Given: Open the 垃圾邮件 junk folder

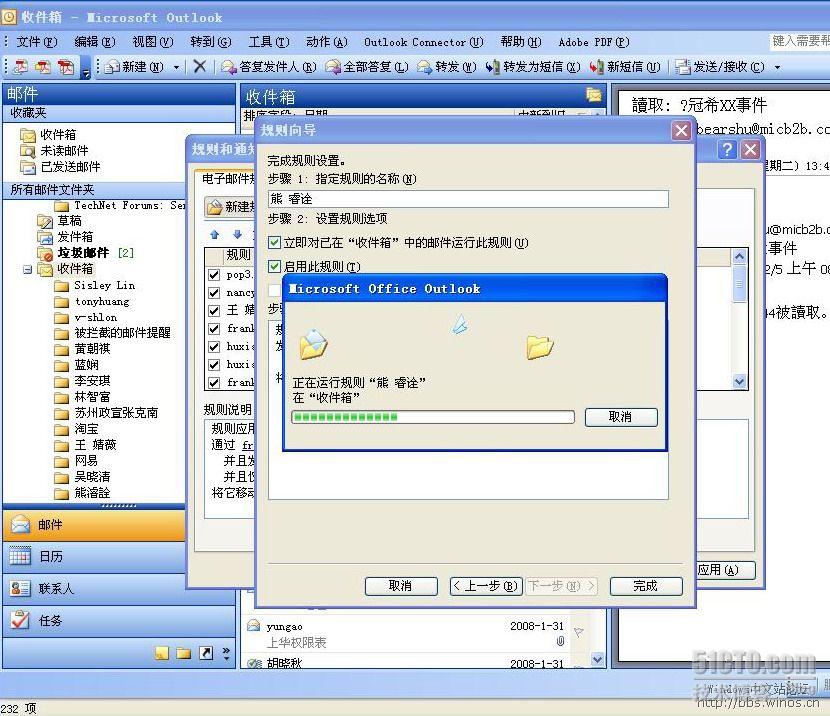Looking at the screenshot, I should click(x=83, y=252).
